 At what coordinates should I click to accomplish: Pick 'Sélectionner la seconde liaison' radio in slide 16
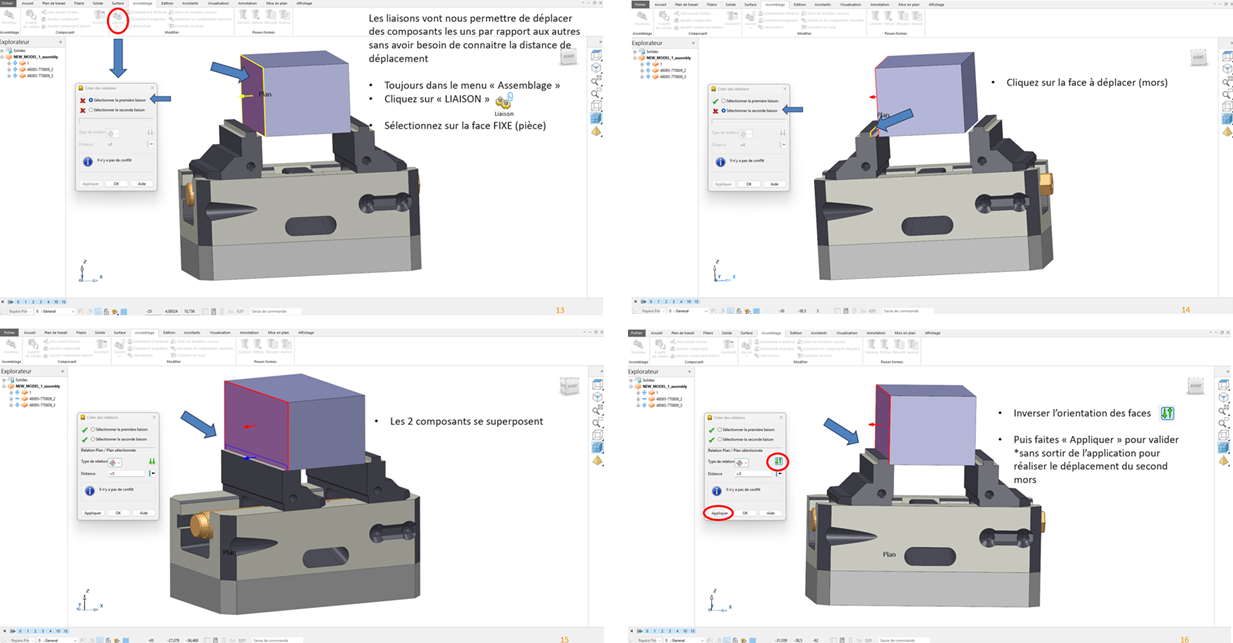point(720,439)
